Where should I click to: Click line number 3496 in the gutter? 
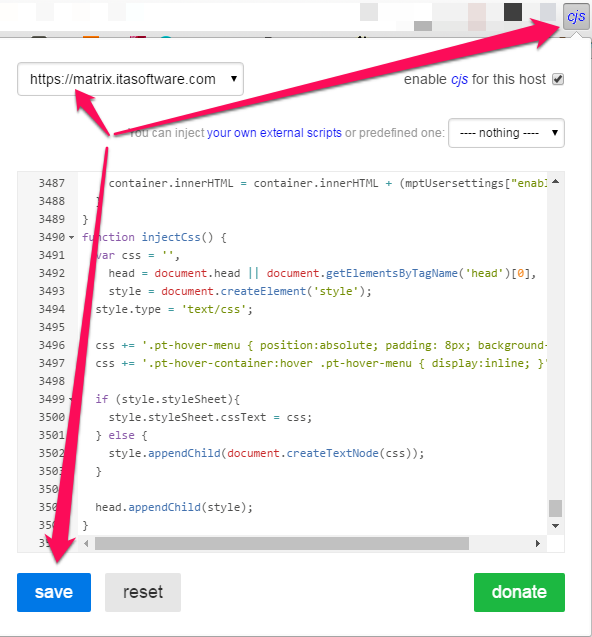(52, 345)
